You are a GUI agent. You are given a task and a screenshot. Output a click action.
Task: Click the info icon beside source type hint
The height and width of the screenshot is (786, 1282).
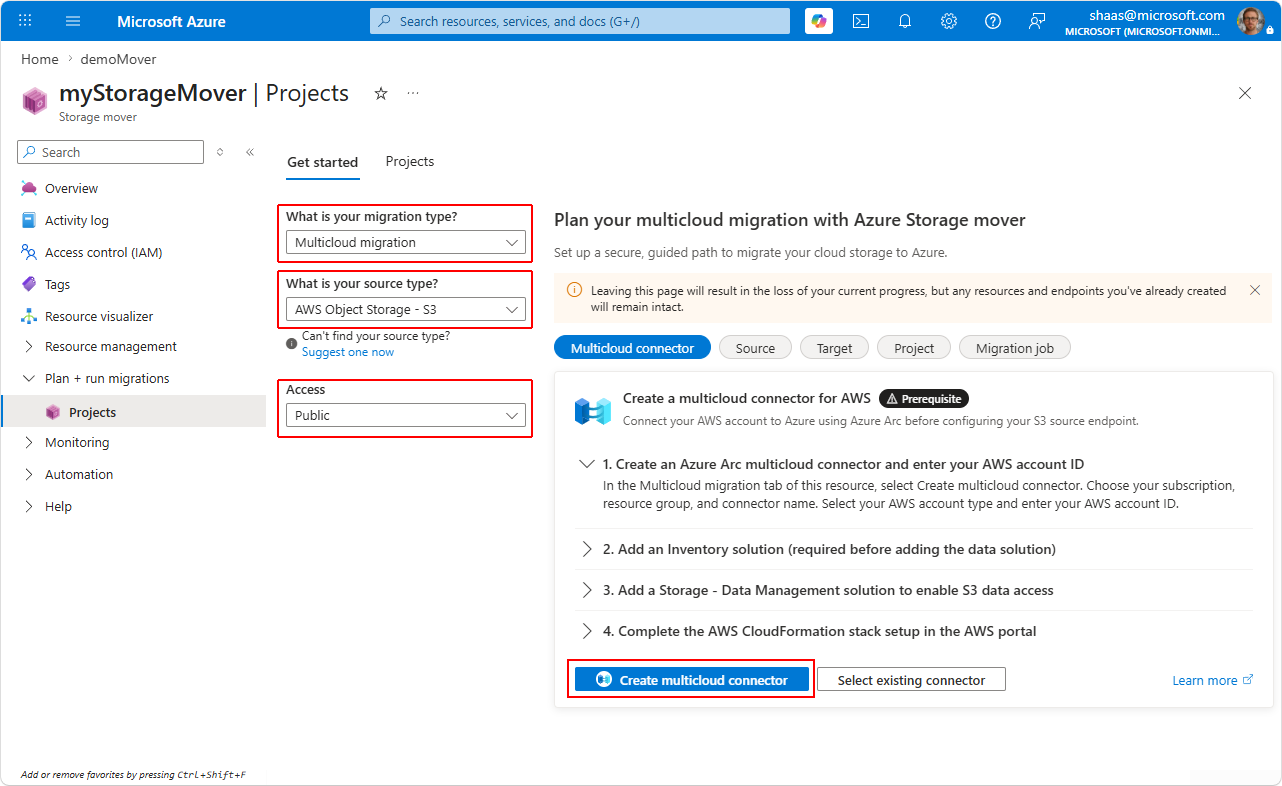[x=291, y=343]
